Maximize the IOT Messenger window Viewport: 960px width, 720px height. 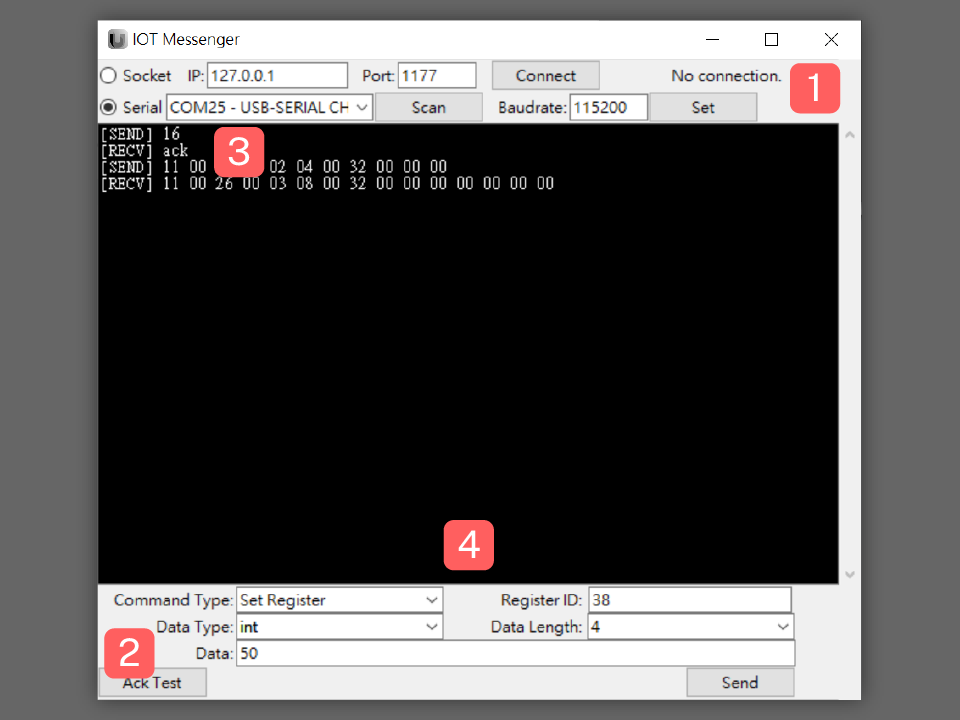click(x=771, y=40)
